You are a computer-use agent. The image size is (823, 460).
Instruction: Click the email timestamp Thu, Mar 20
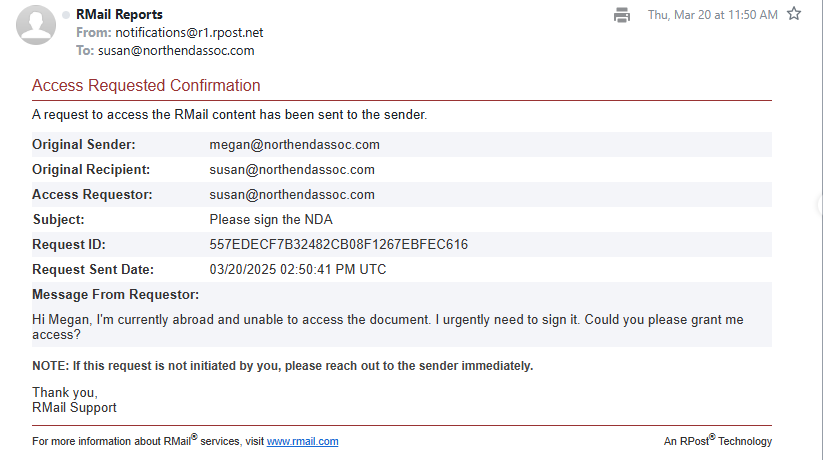coord(712,15)
